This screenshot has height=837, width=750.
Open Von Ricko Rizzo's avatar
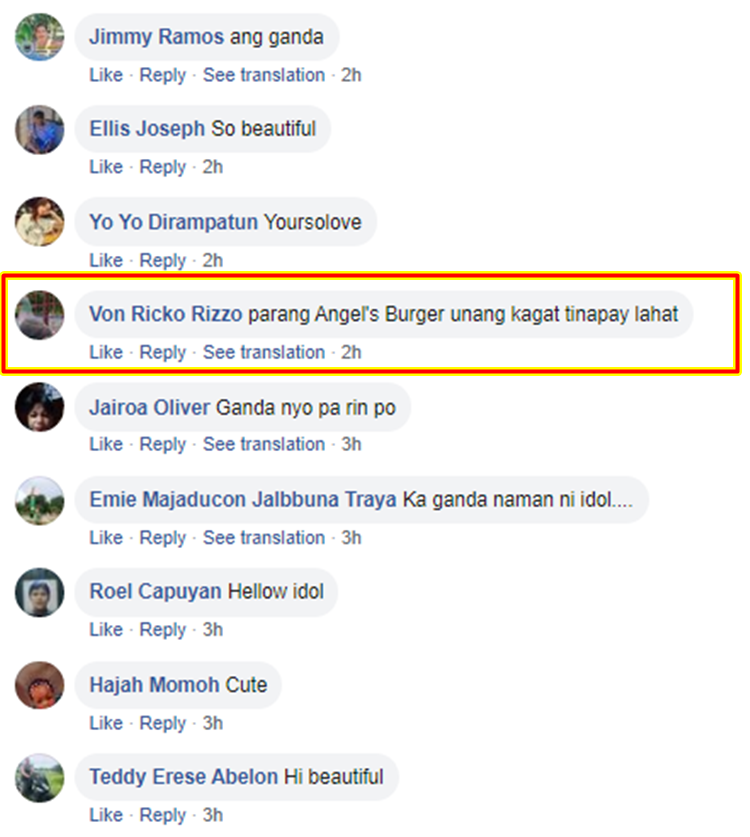point(40,315)
